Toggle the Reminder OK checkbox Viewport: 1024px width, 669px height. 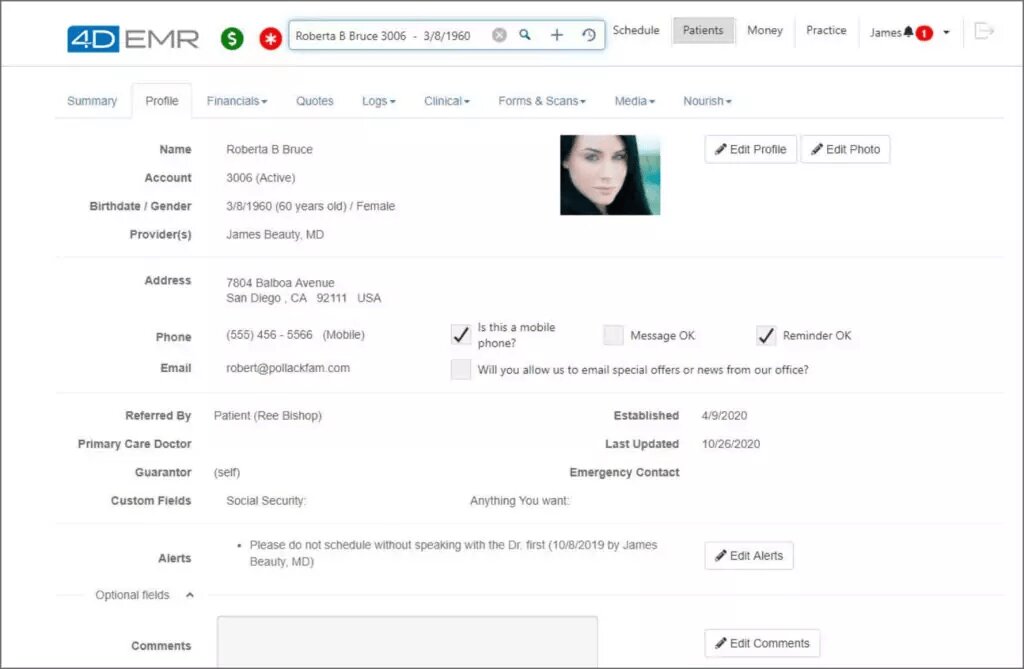(766, 335)
